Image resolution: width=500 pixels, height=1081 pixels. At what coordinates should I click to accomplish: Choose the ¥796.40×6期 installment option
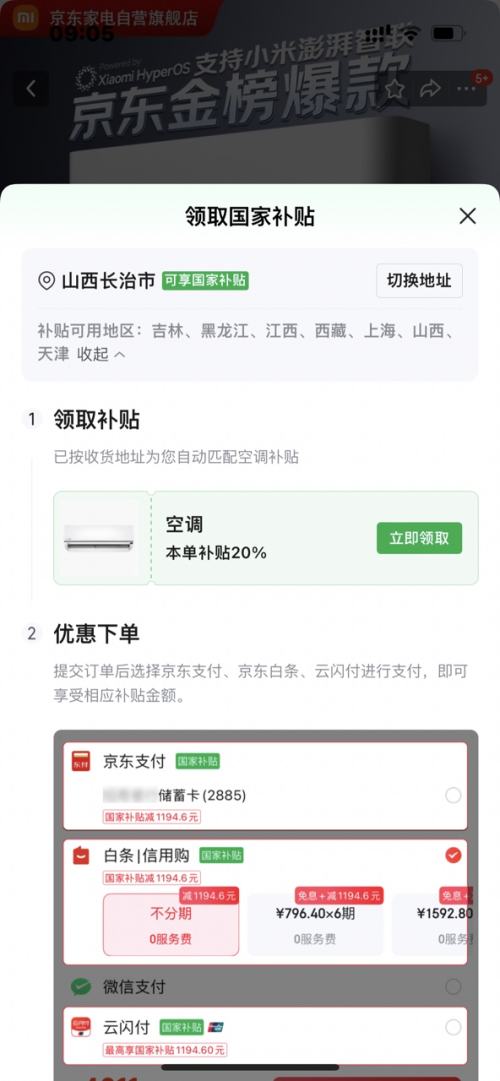315,925
